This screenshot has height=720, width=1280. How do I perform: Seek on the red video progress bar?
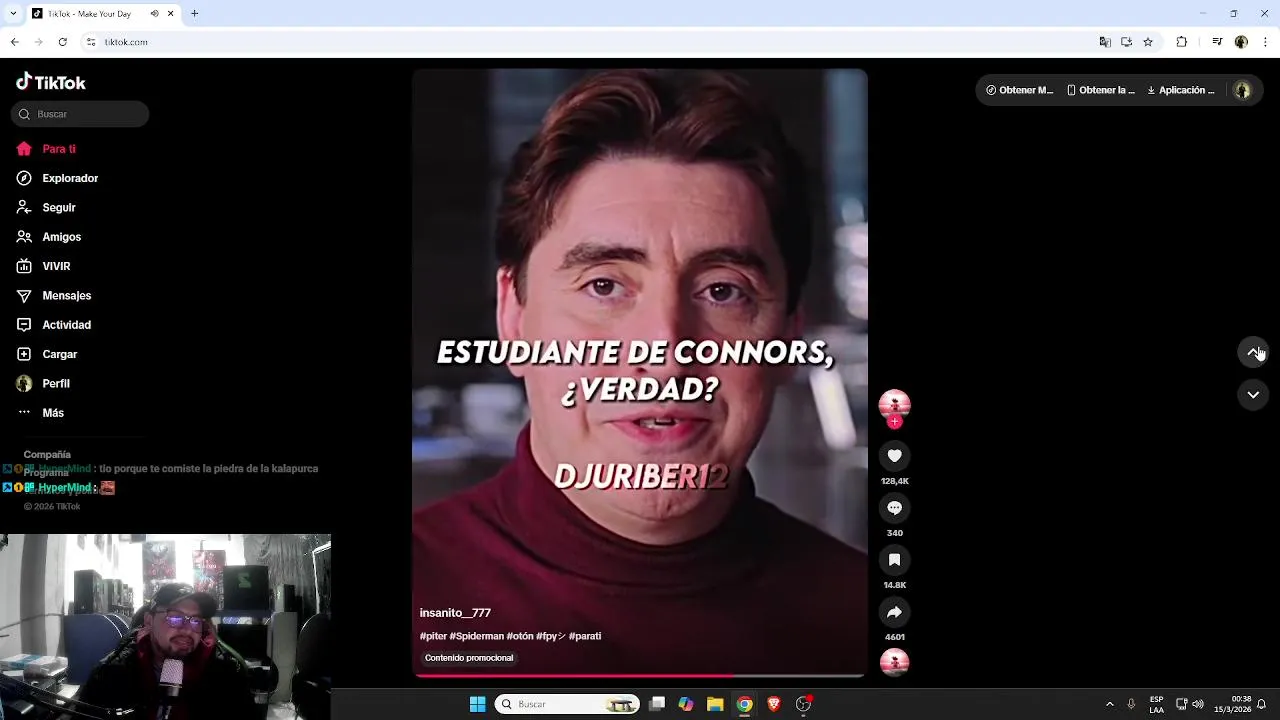[x=640, y=676]
